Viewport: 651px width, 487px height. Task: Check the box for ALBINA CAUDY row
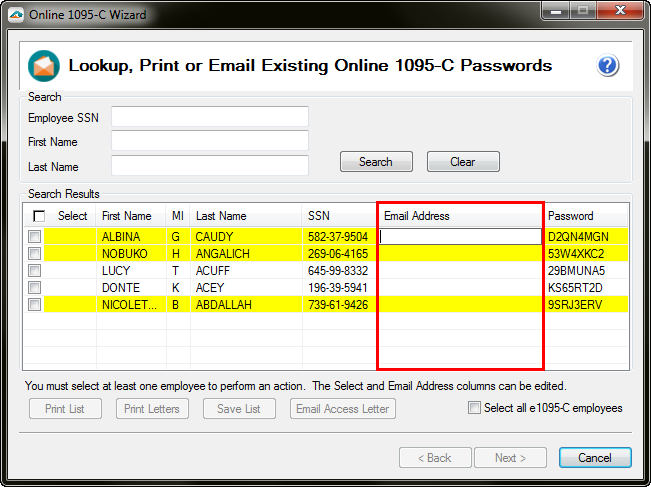tap(34, 237)
